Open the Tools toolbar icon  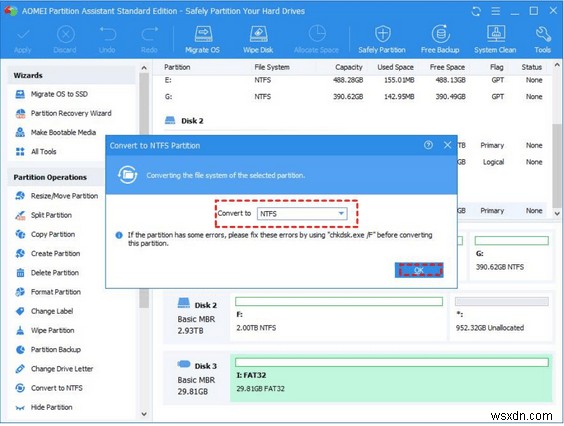[x=542, y=40]
